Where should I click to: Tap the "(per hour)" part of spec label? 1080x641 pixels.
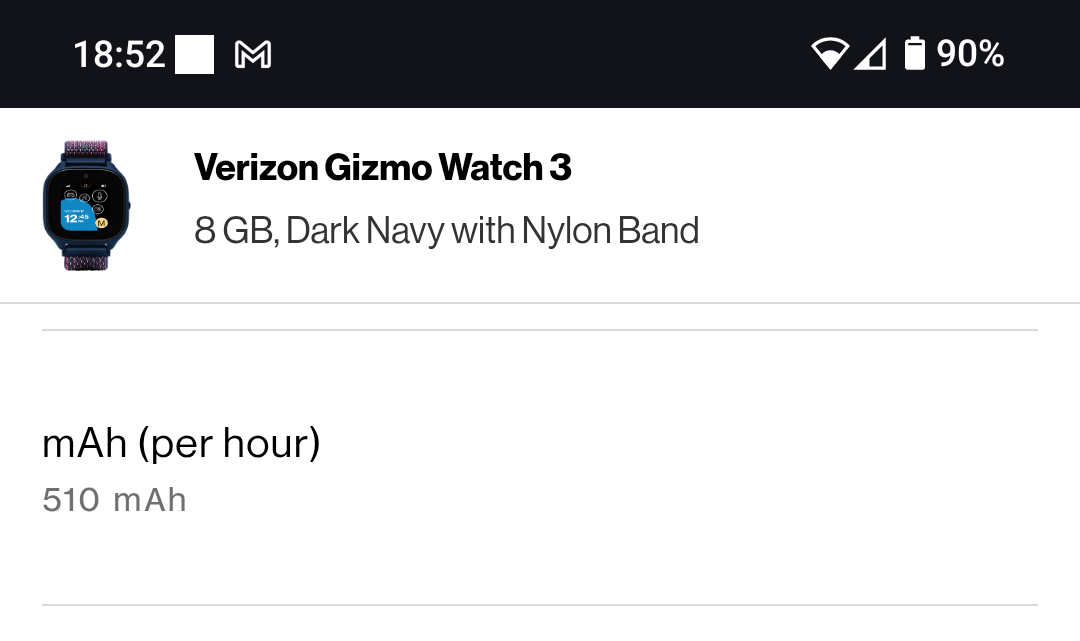click(x=230, y=443)
